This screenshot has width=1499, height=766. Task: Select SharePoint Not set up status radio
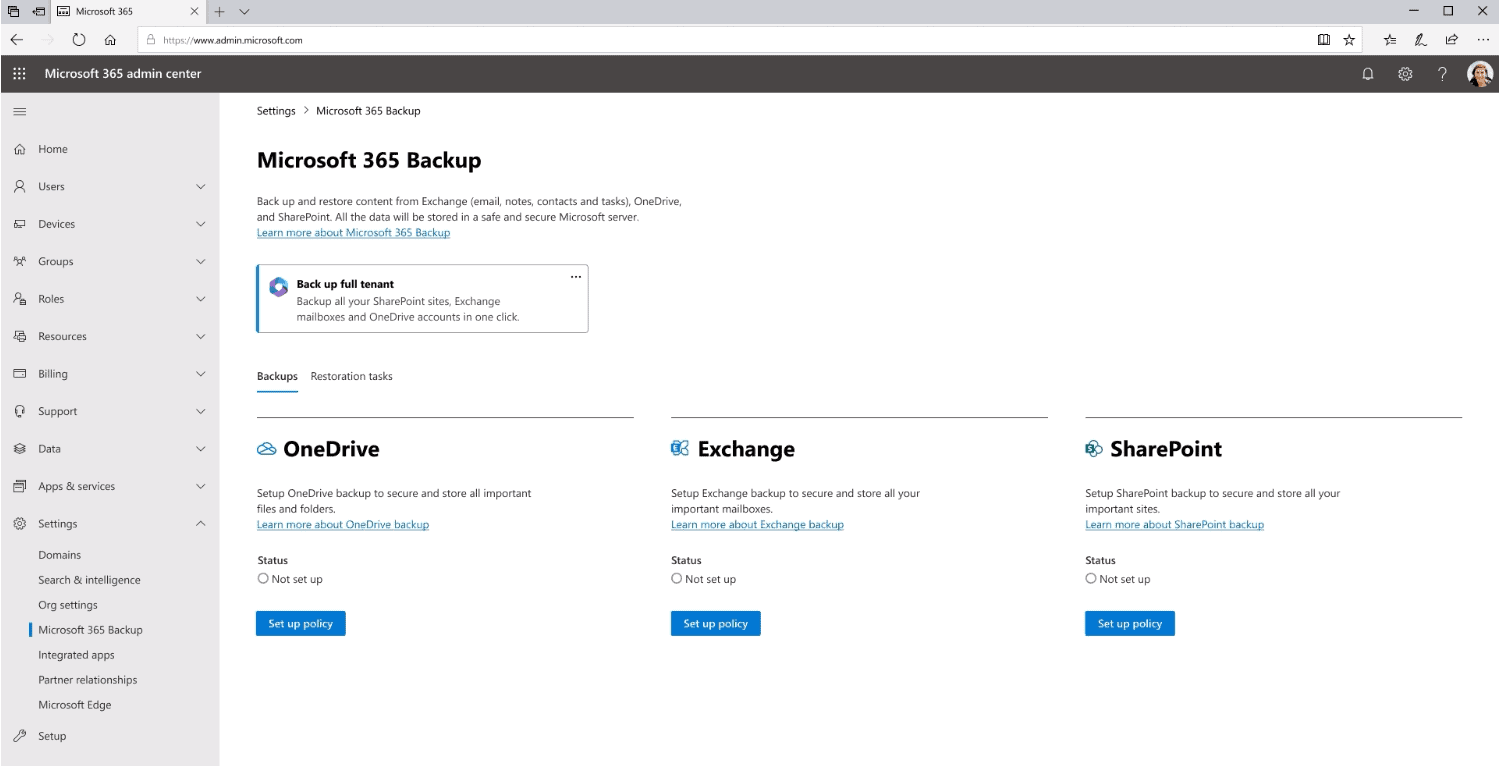[1091, 578]
